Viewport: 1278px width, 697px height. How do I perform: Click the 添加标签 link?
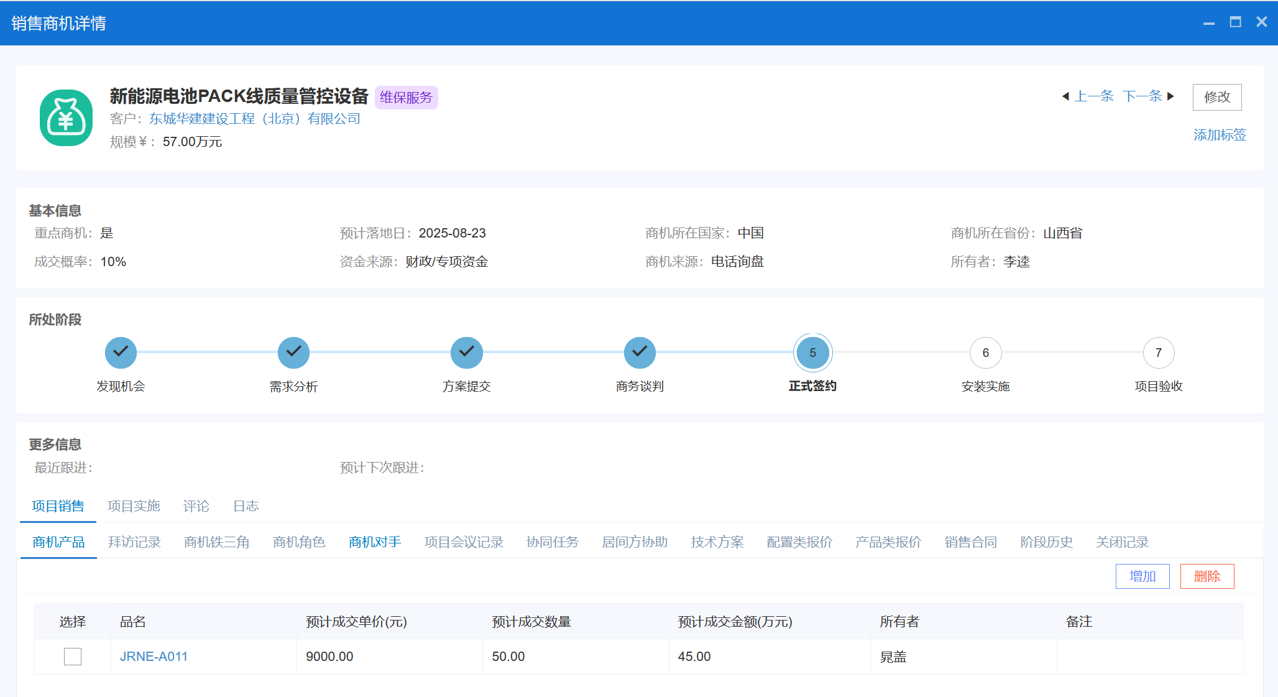1220,134
